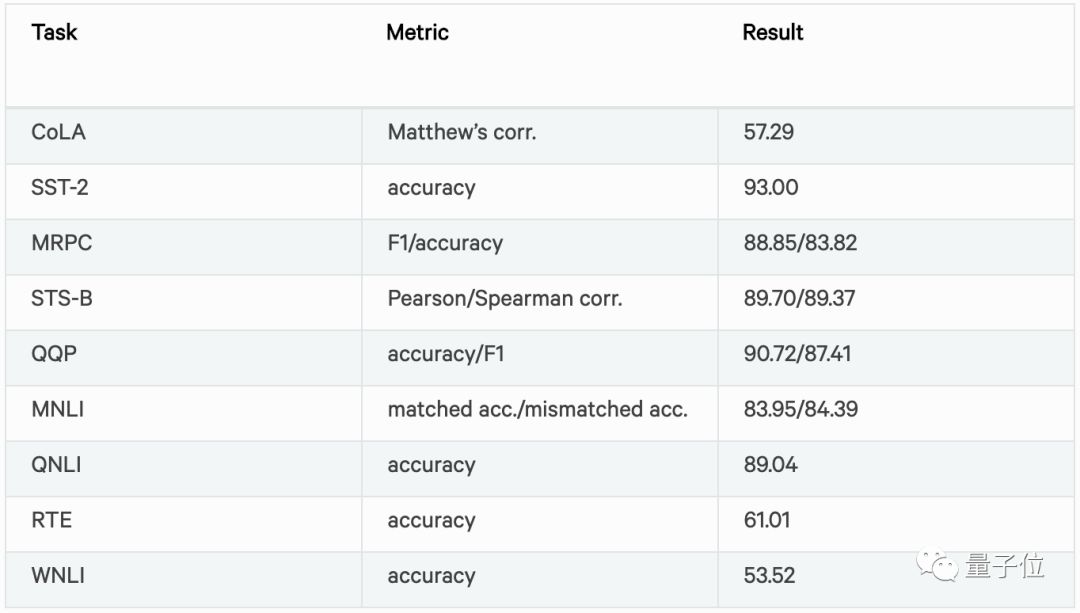Select the RTE task cell
Image resolution: width=1080 pixels, height=613 pixels.
pyautogui.click(x=51, y=520)
